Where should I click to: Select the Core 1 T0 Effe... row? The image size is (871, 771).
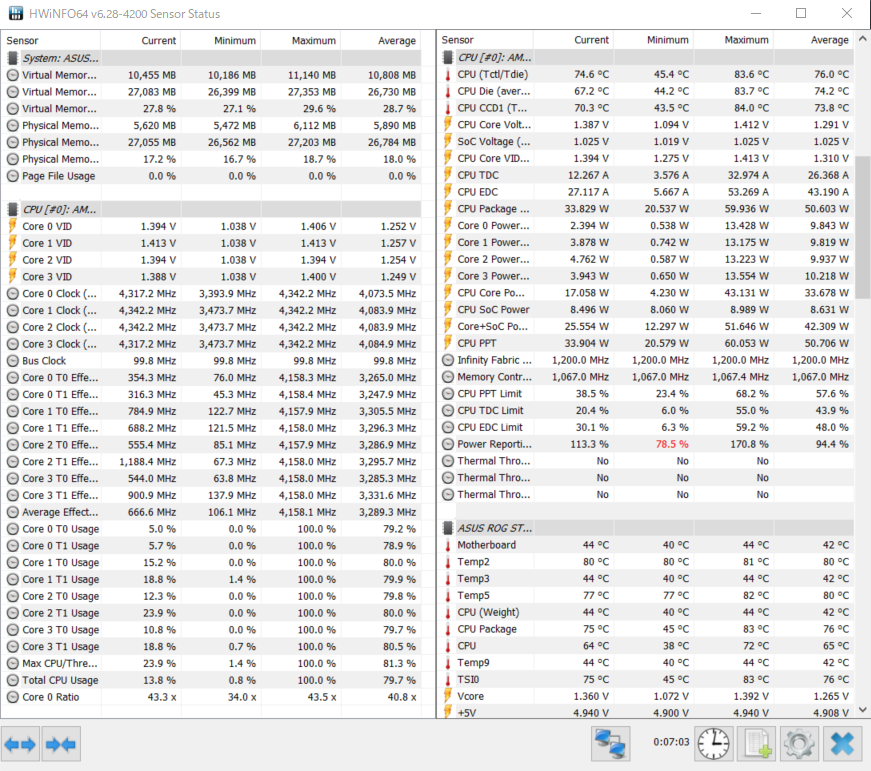211,411
